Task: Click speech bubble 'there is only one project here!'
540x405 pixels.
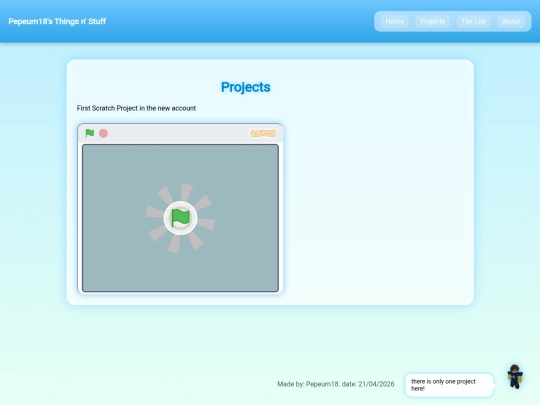Action: click(449, 385)
